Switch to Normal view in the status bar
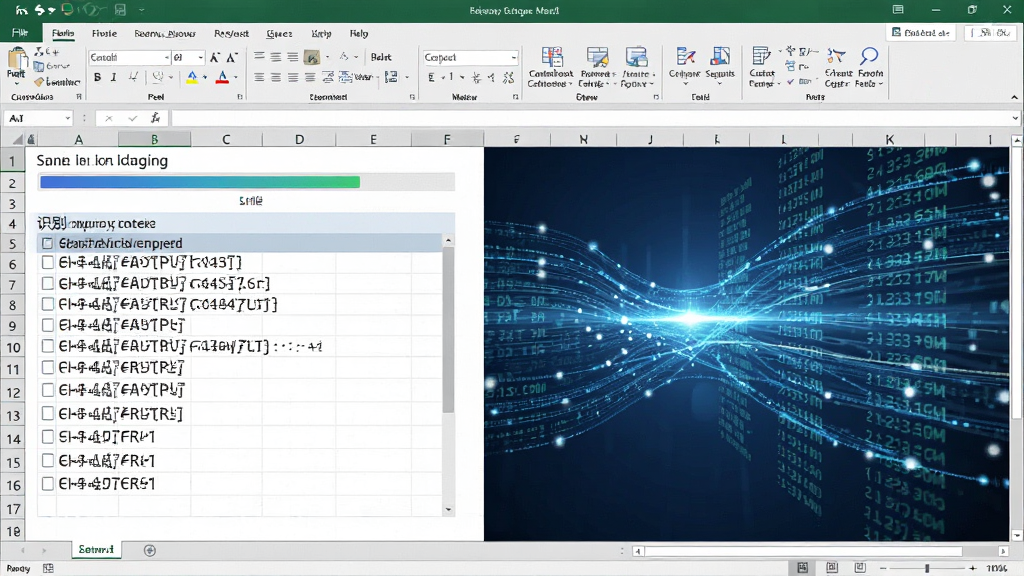The image size is (1024, 576). (803, 568)
